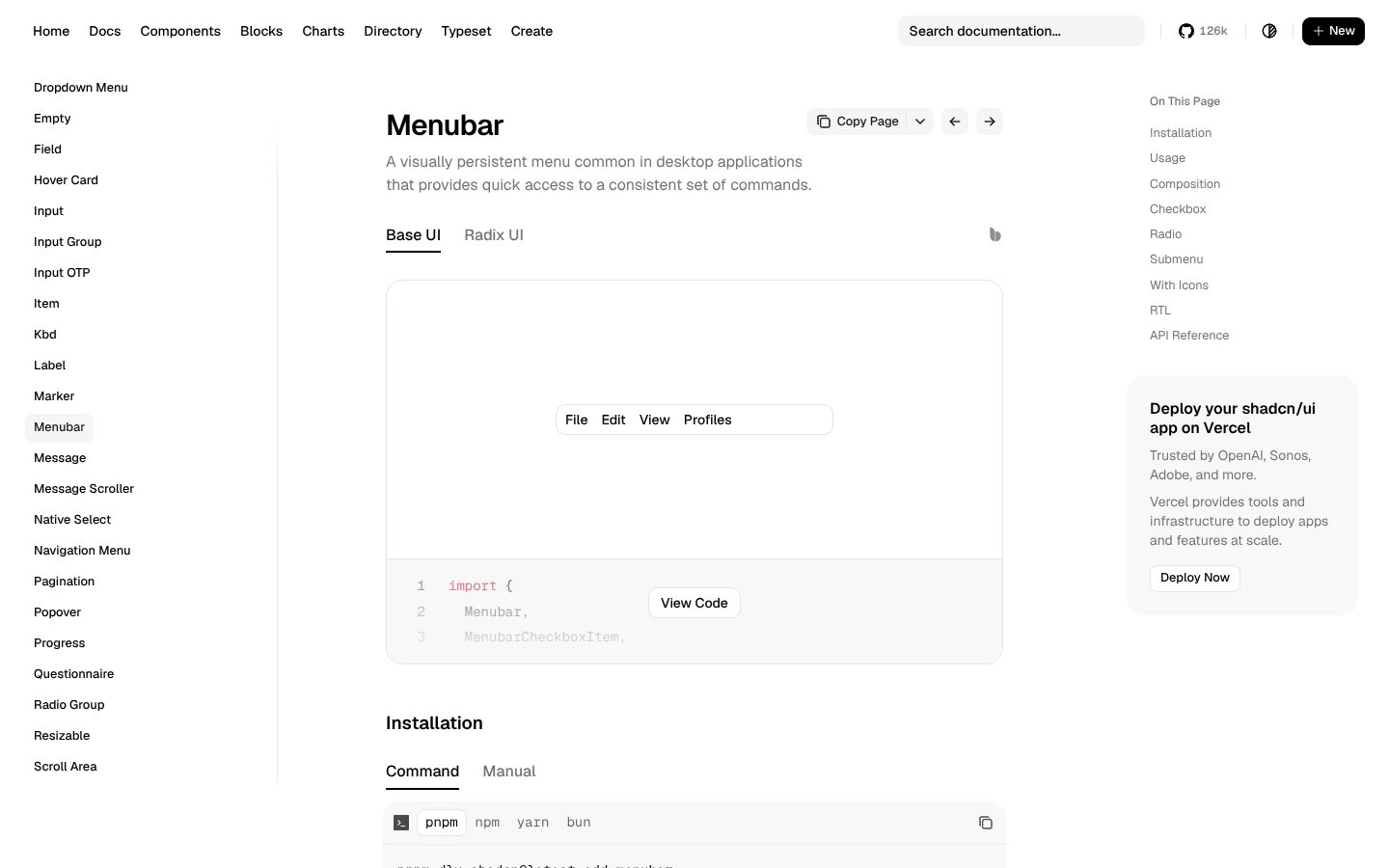The width and height of the screenshot is (1389, 868).
Task: Open Dropdown Menu in sidebar
Action: tap(81, 88)
